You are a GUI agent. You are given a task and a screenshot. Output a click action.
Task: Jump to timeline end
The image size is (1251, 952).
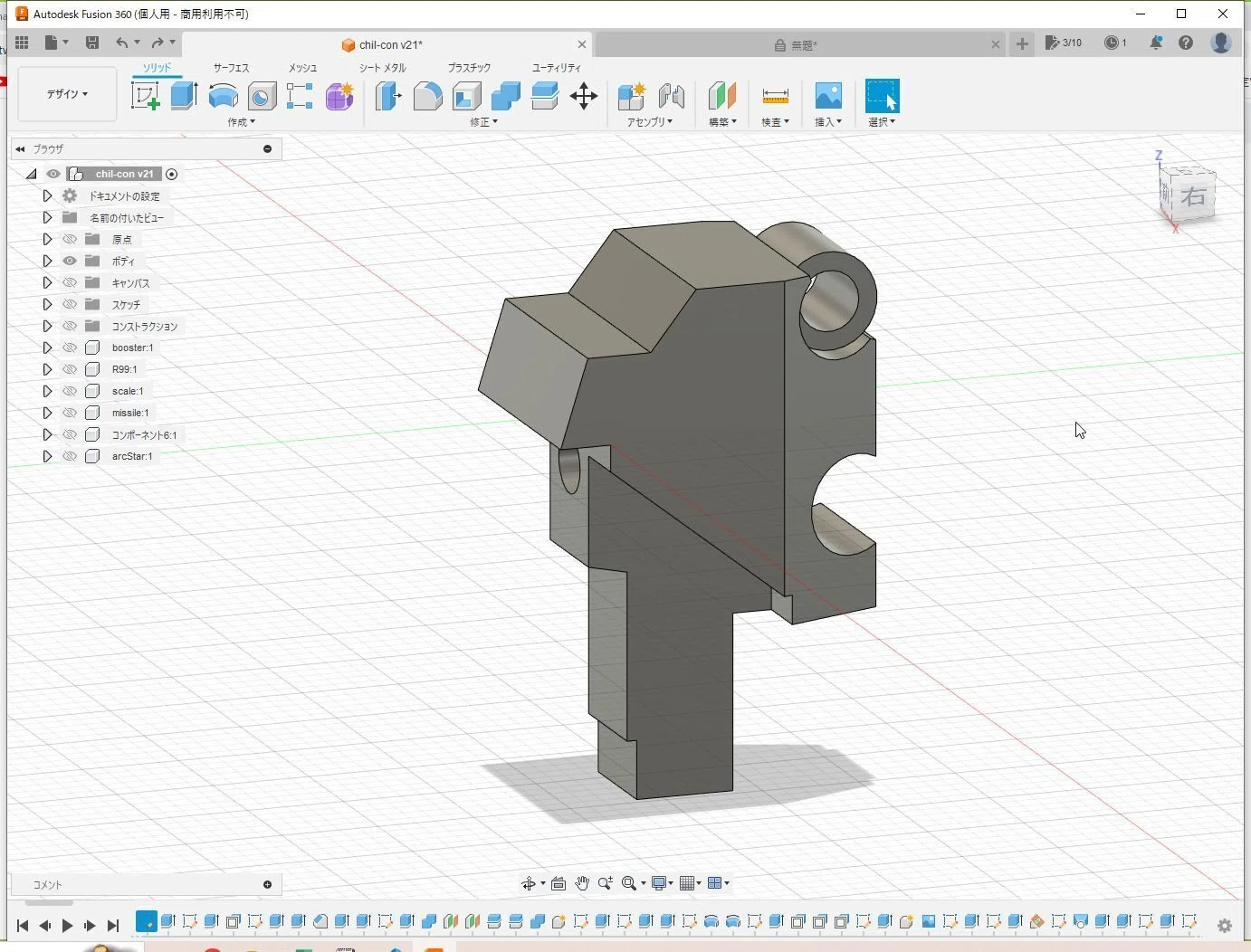point(112,926)
